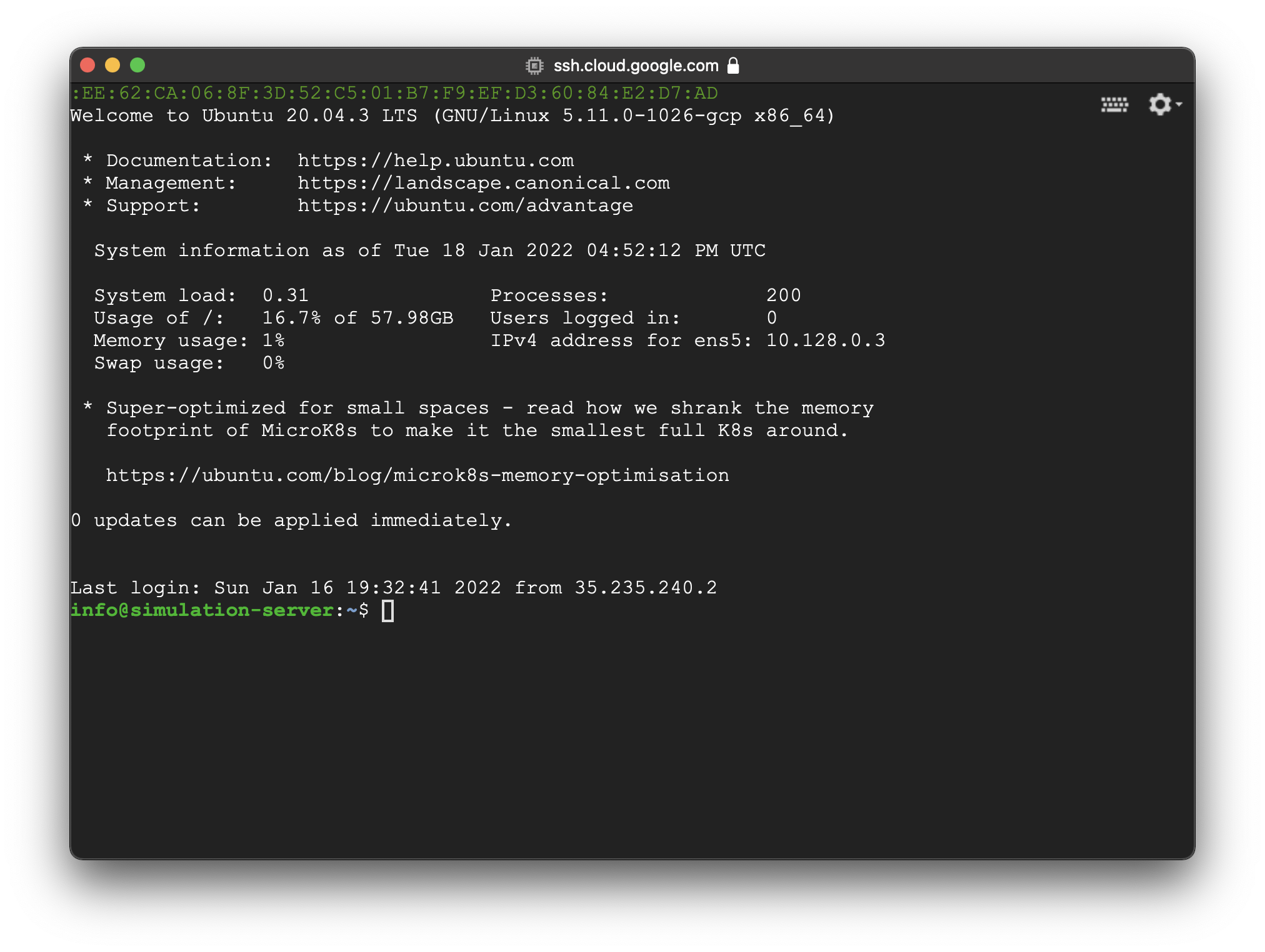Click the Swap usage 0% entry
The width and height of the screenshot is (1265, 952).
click(x=189, y=363)
